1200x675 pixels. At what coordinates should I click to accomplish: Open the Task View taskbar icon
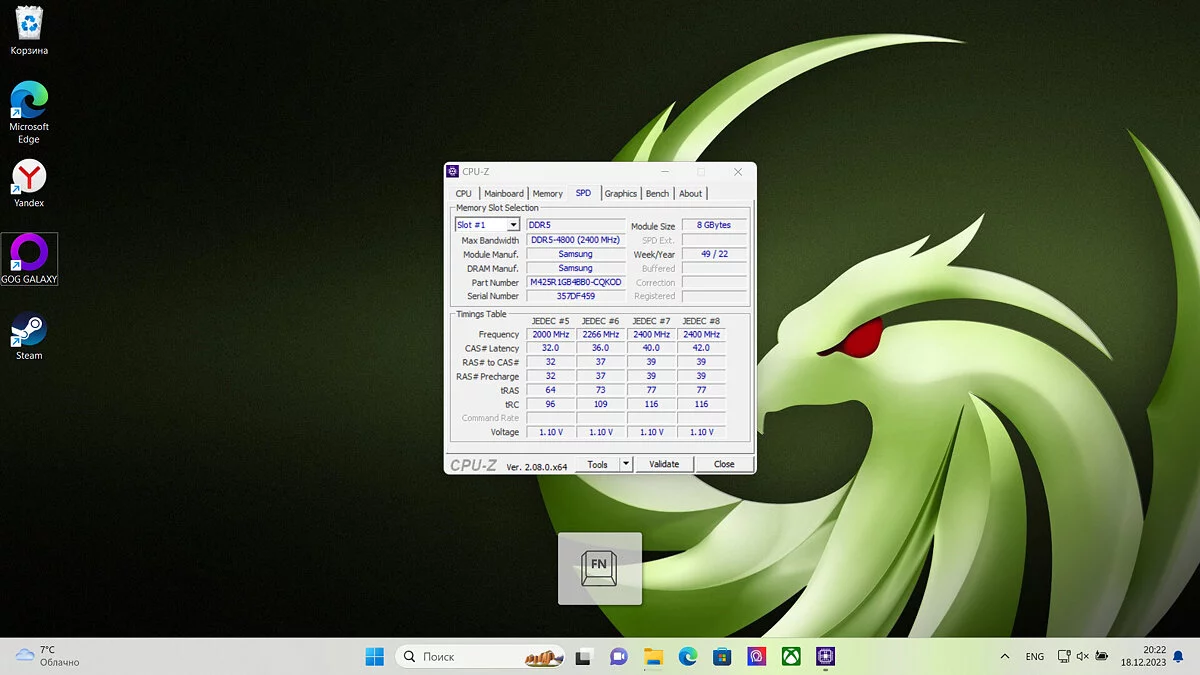click(x=585, y=656)
